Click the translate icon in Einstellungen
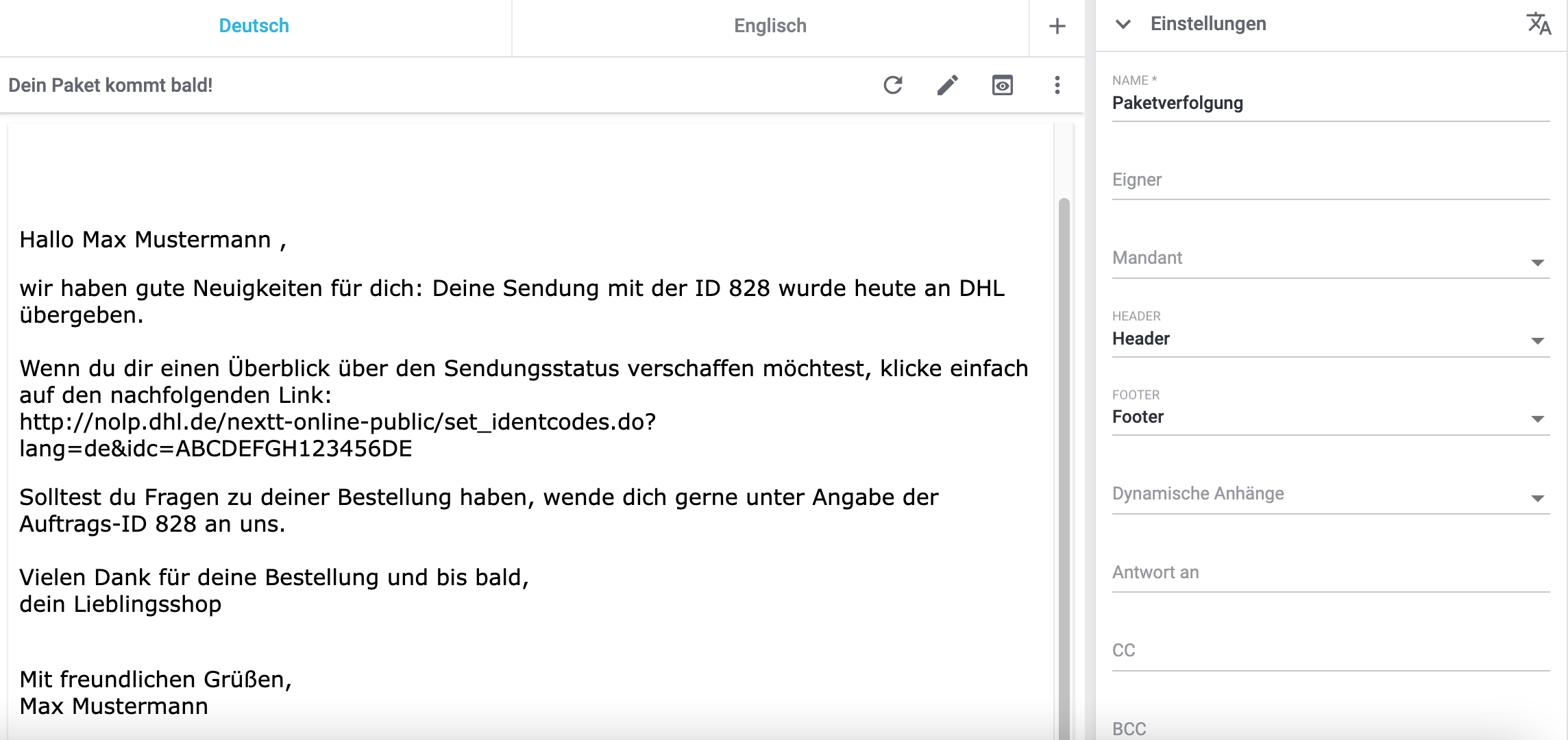Image resolution: width=1568 pixels, height=740 pixels. [x=1539, y=24]
